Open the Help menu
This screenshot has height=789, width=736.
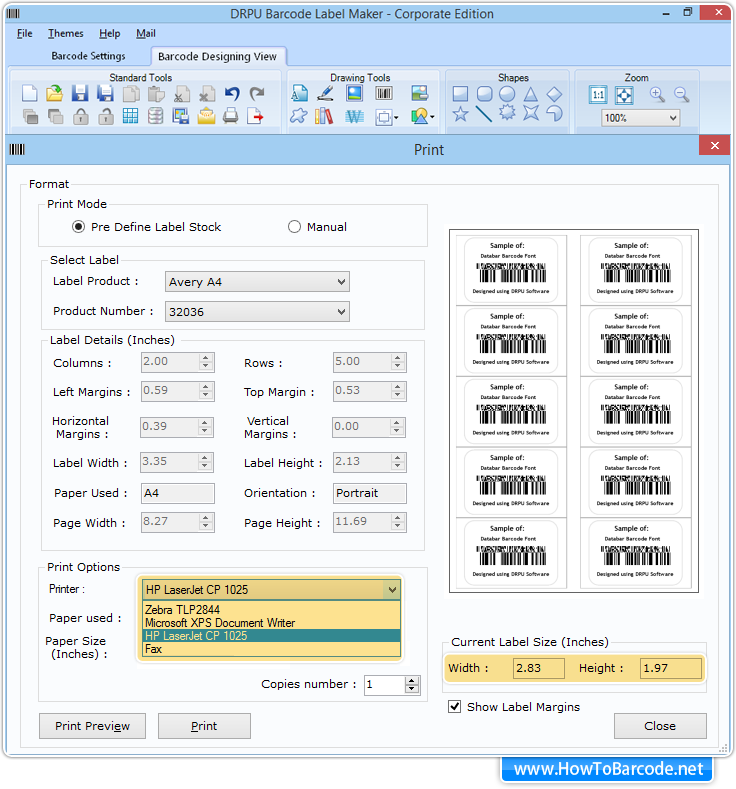tap(110, 33)
